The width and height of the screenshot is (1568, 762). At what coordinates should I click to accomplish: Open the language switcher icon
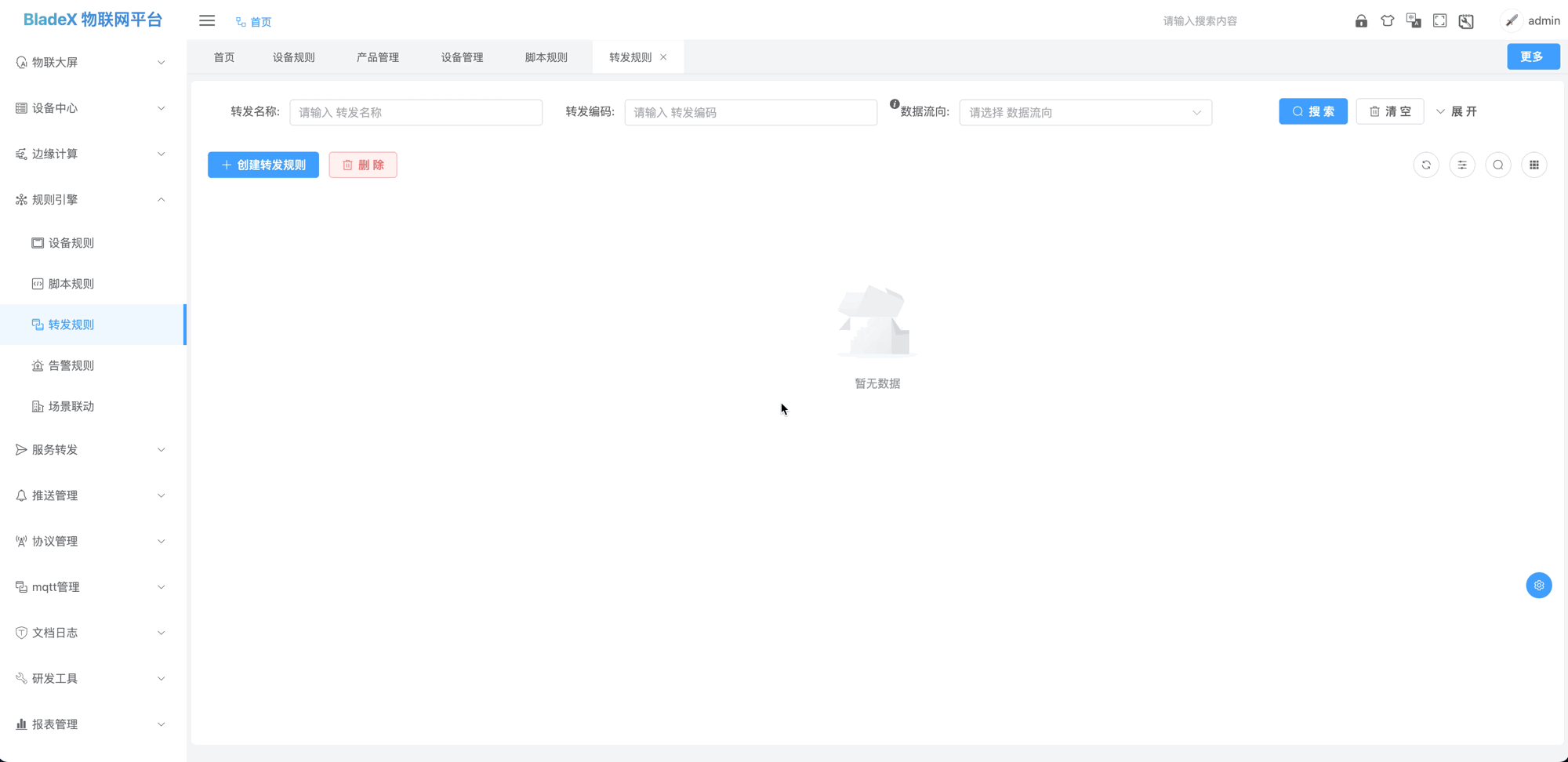[1414, 20]
